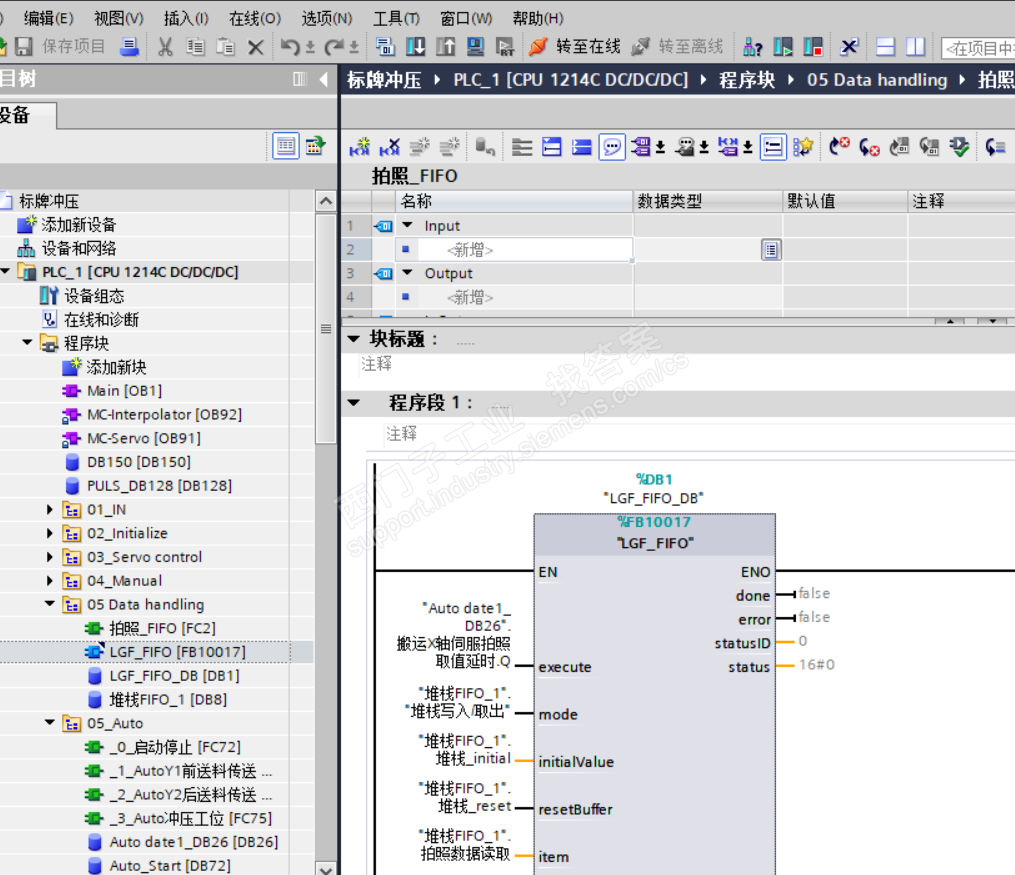The image size is (1015, 875).
Task: Expand the 04_Manual folder
Action: (50, 581)
